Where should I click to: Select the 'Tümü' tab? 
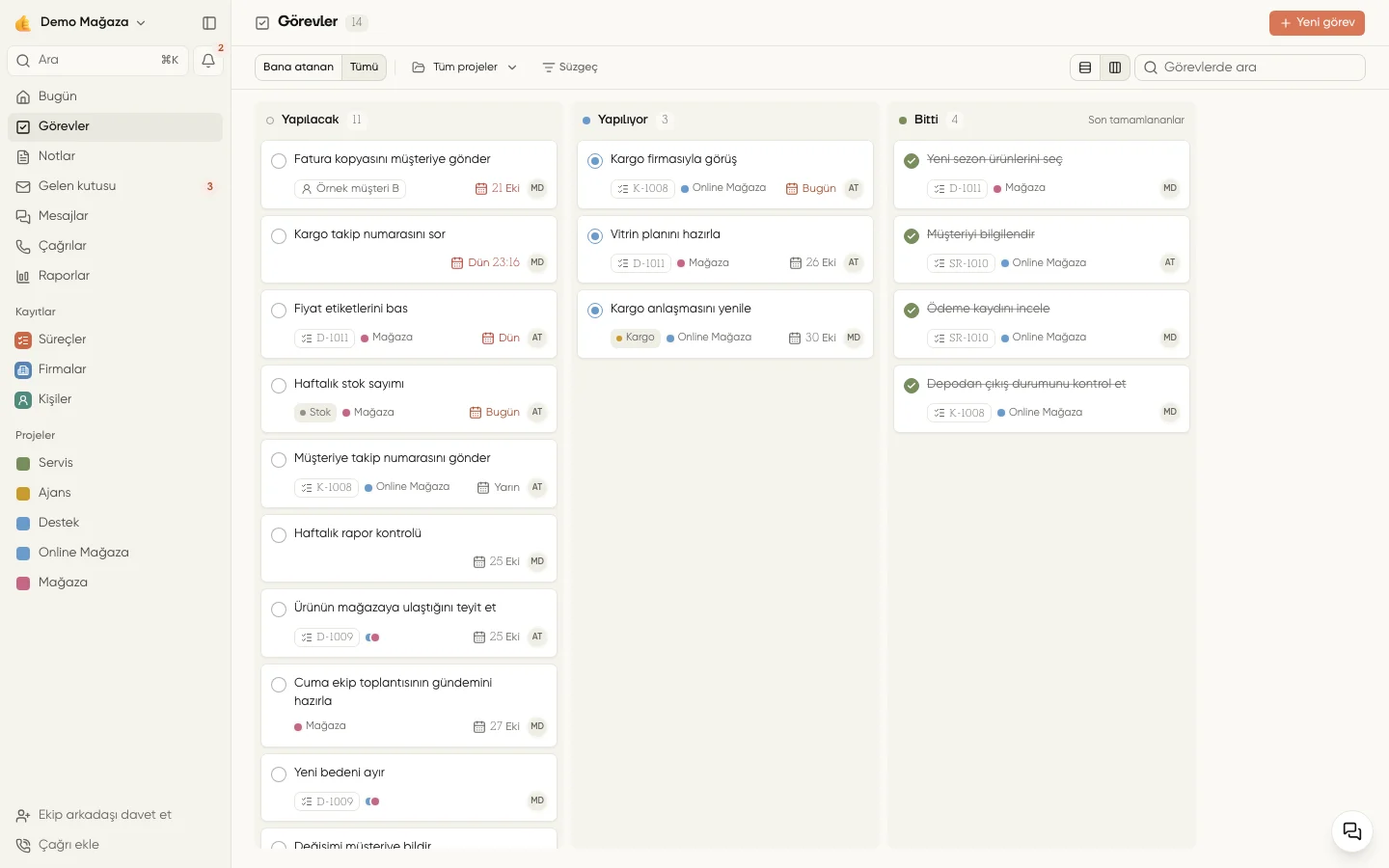(x=365, y=68)
